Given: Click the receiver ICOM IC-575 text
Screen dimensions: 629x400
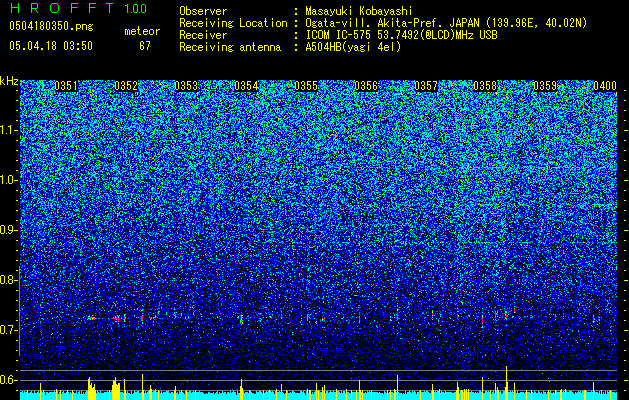Looking at the screenshot, I should tap(401, 35).
